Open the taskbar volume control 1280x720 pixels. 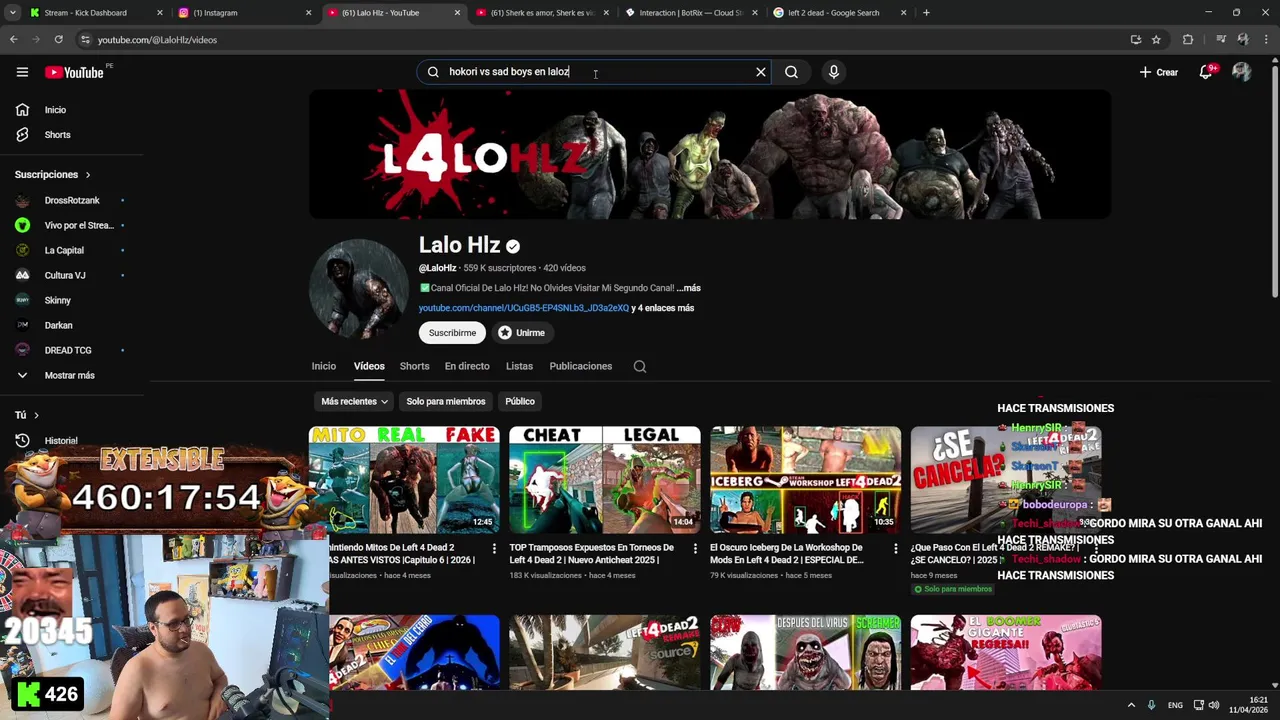(x=1213, y=705)
